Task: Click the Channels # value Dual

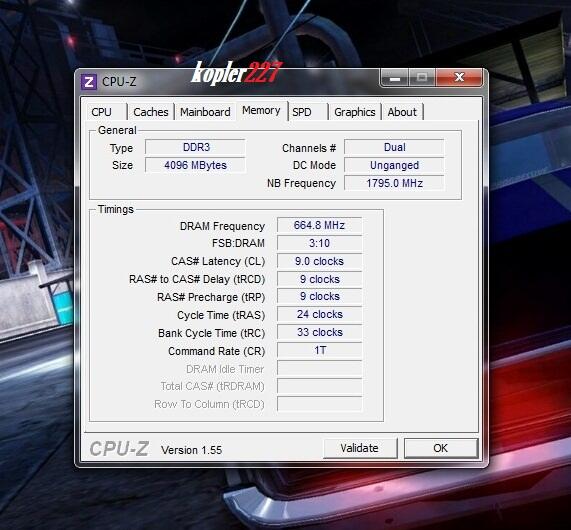Action: 394,147
